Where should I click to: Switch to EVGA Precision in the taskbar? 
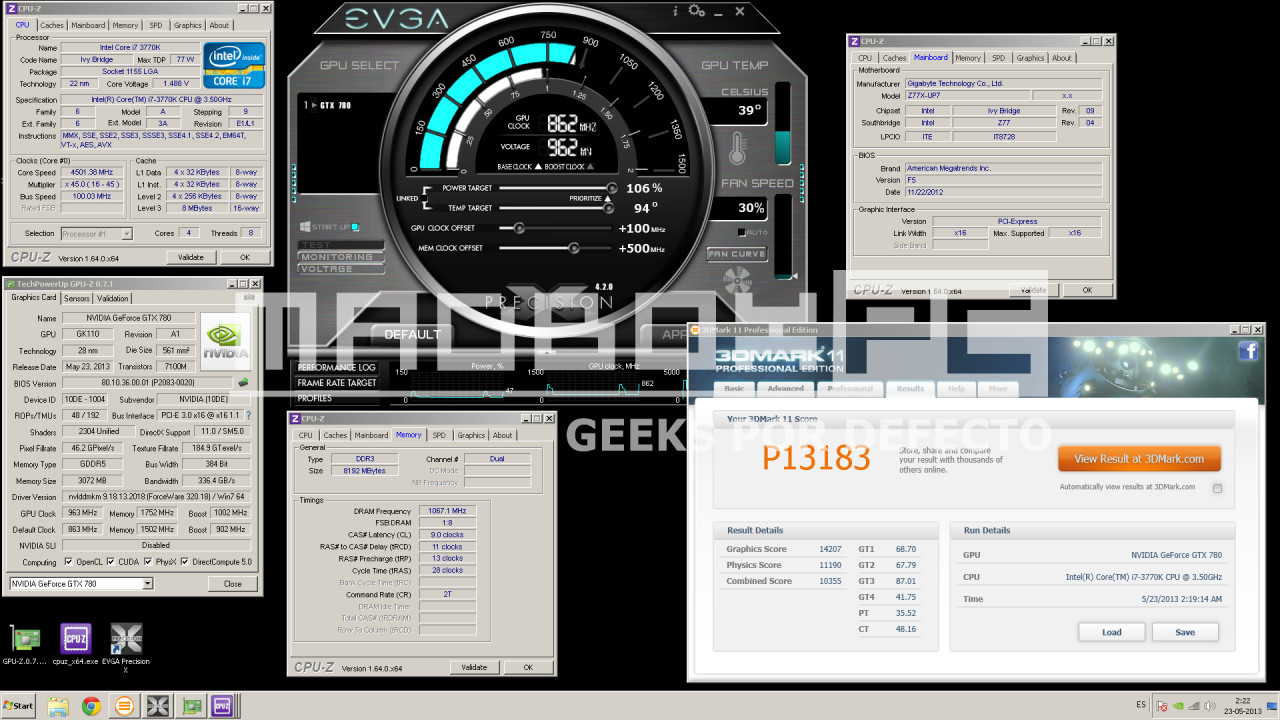pos(157,706)
